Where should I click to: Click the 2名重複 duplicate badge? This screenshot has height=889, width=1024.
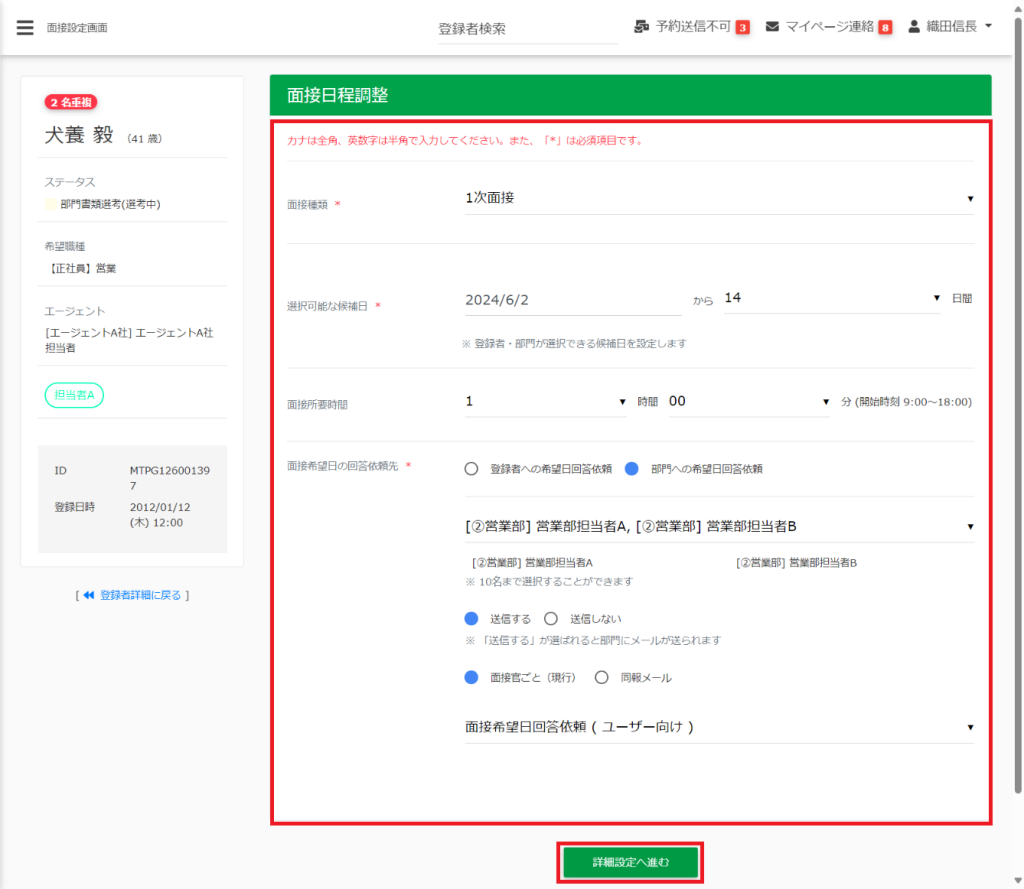[x=71, y=102]
